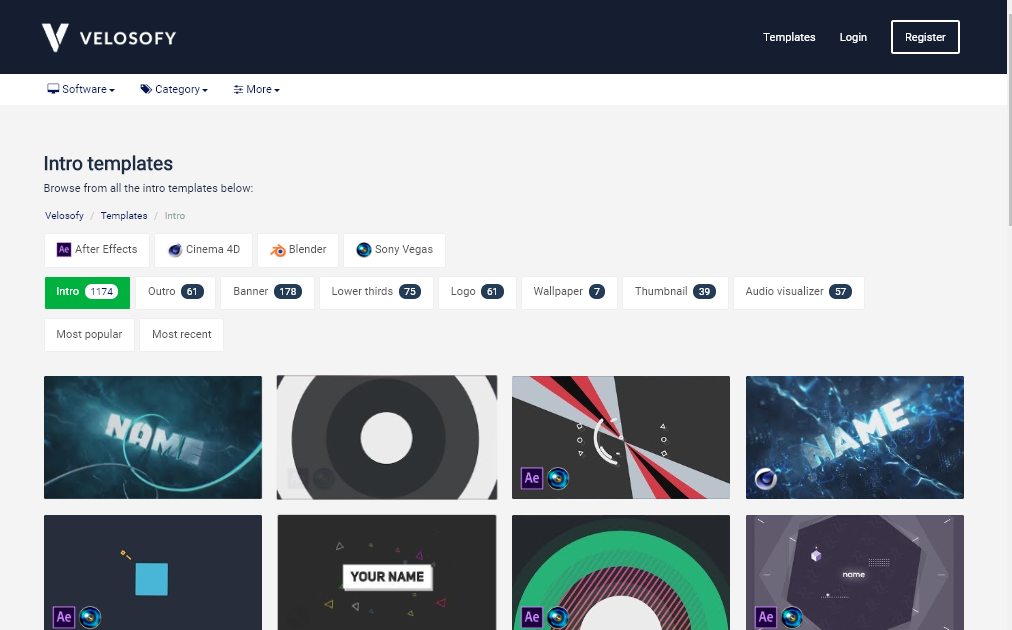Click Ae icon on purple hexagon thumbnail
Image resolution: width=1012 pixels, height=630 pixels.
766,617
